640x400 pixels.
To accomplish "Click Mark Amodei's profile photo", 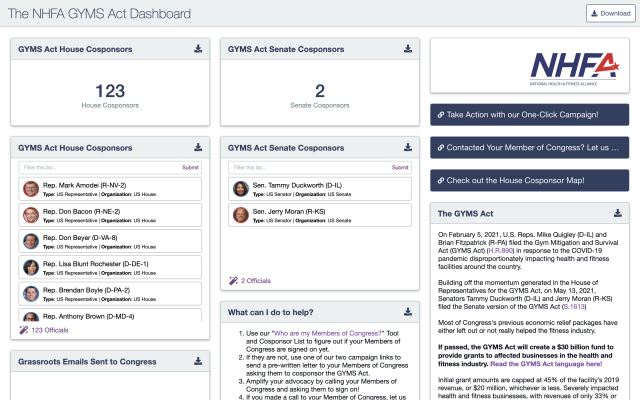I will [31, 189].
